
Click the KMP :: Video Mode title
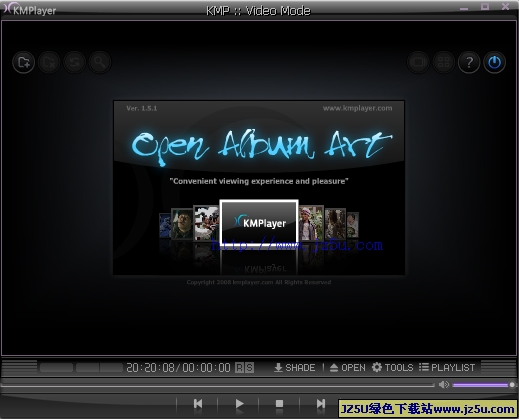pyautogui.click(x=258, y=11)
